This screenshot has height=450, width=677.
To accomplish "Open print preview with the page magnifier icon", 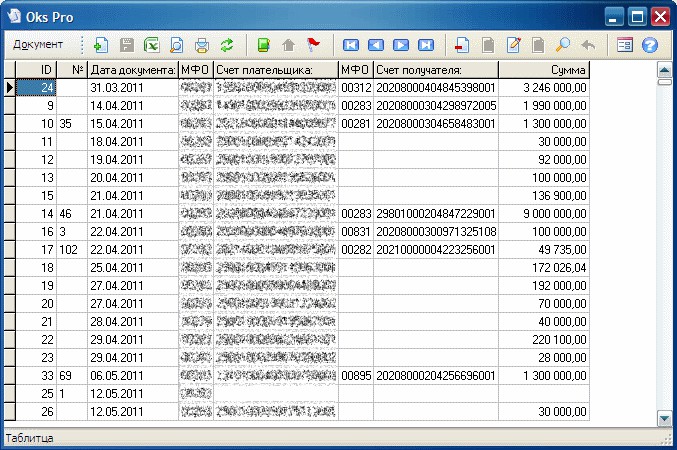I will click(177, 45).
